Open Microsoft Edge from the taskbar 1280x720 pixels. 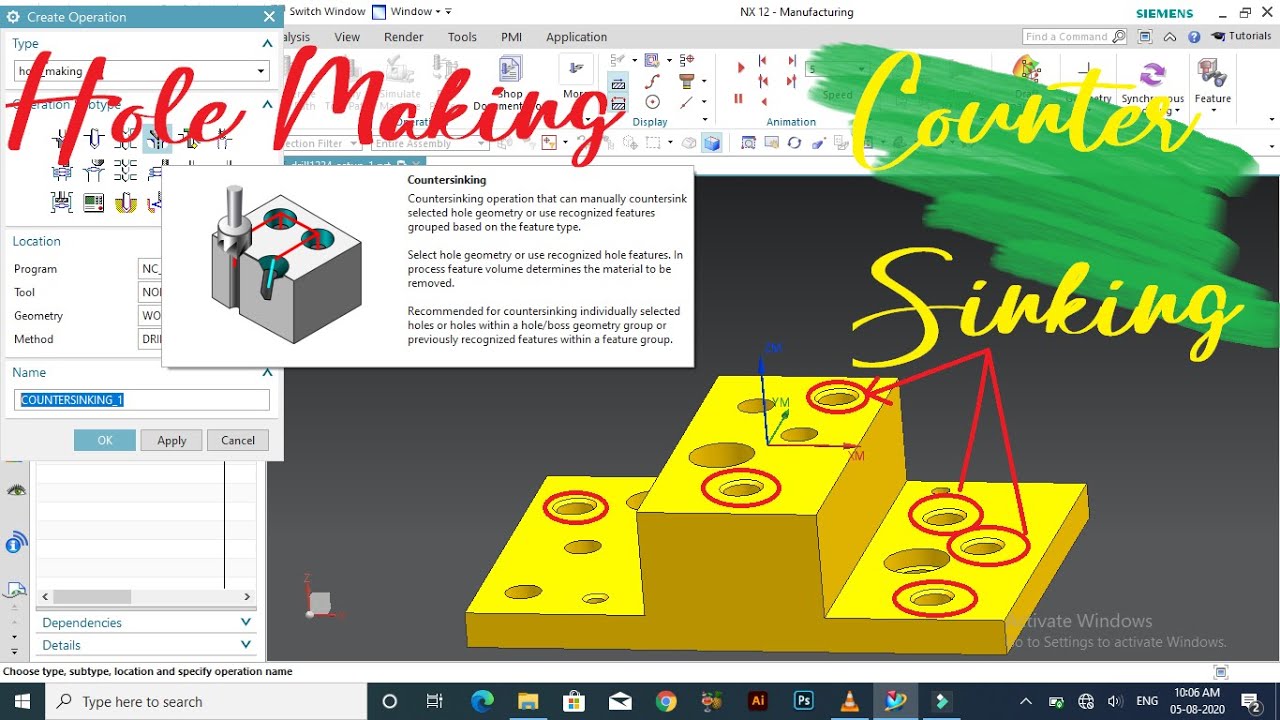coord(482,701)
